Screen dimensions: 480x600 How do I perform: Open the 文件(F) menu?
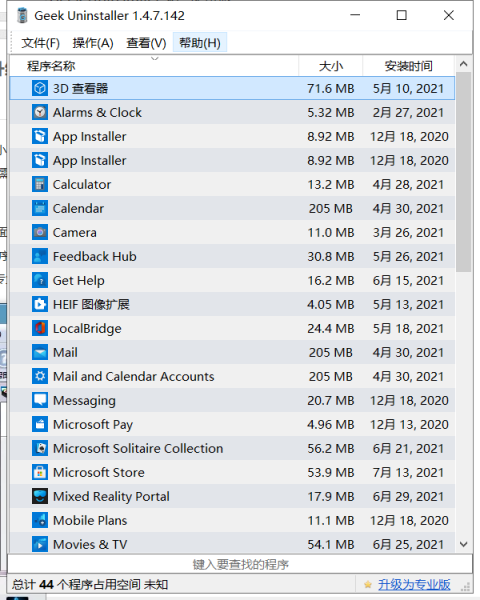[x=41, y=42]
